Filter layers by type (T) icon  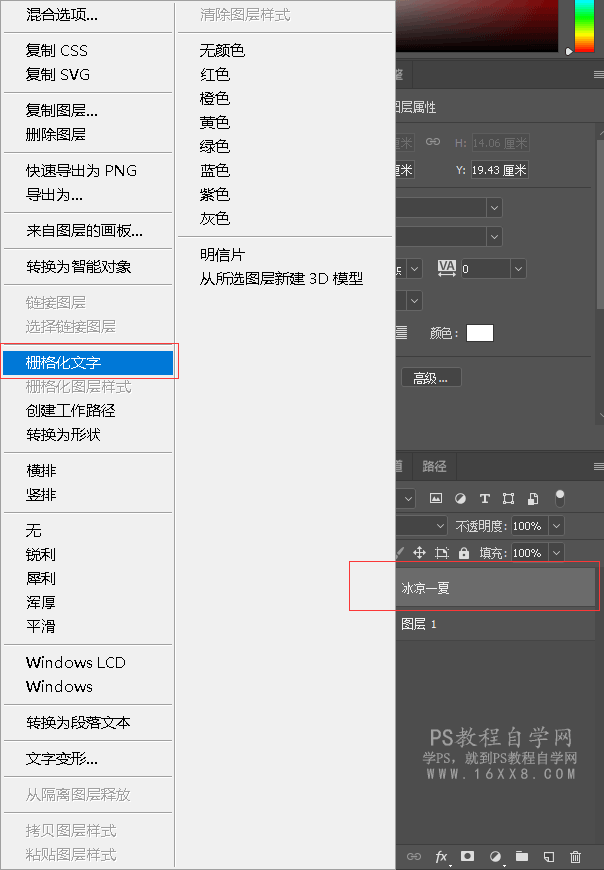484,498
